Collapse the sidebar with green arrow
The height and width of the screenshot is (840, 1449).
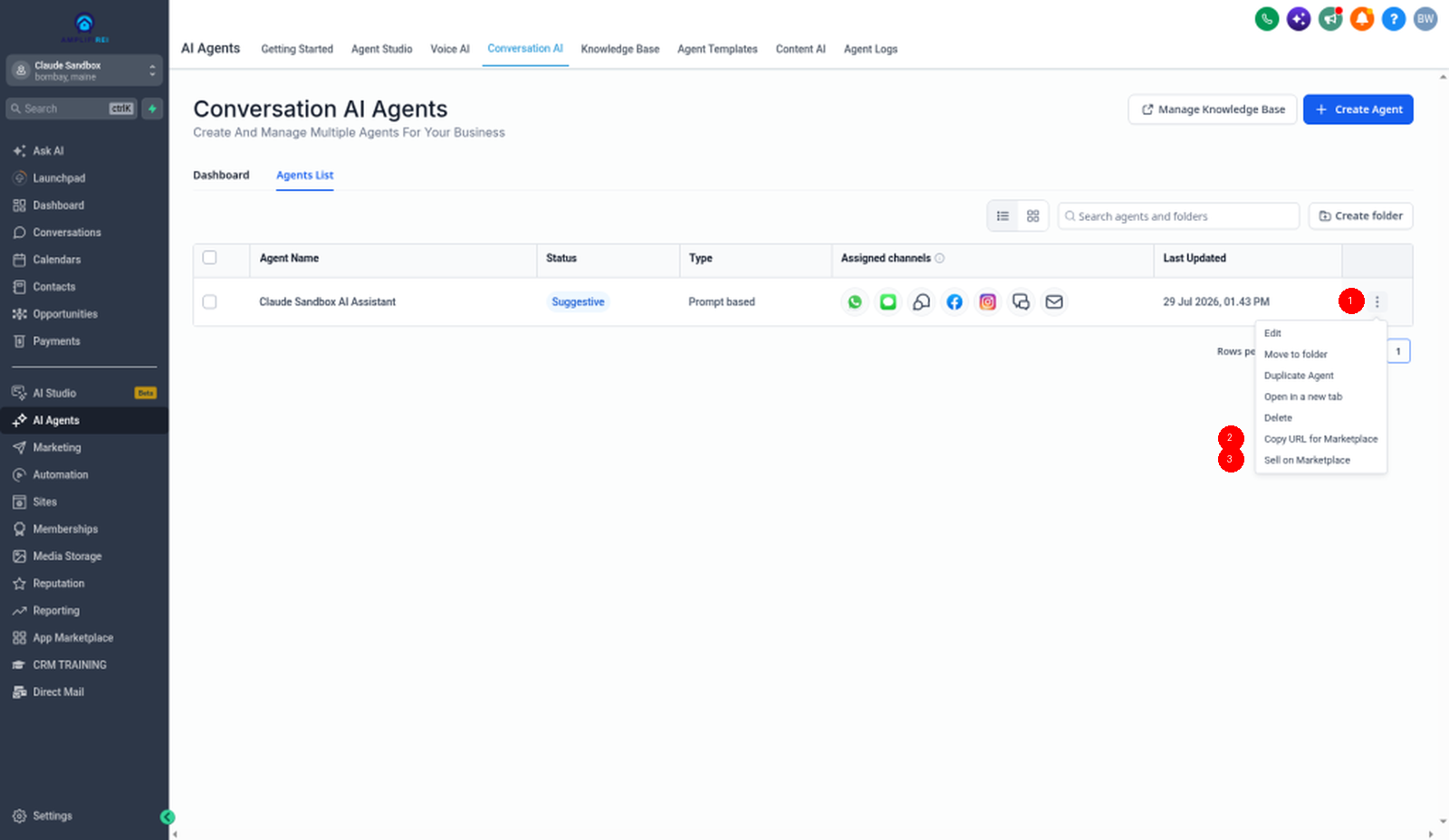[x=168, y=817]
